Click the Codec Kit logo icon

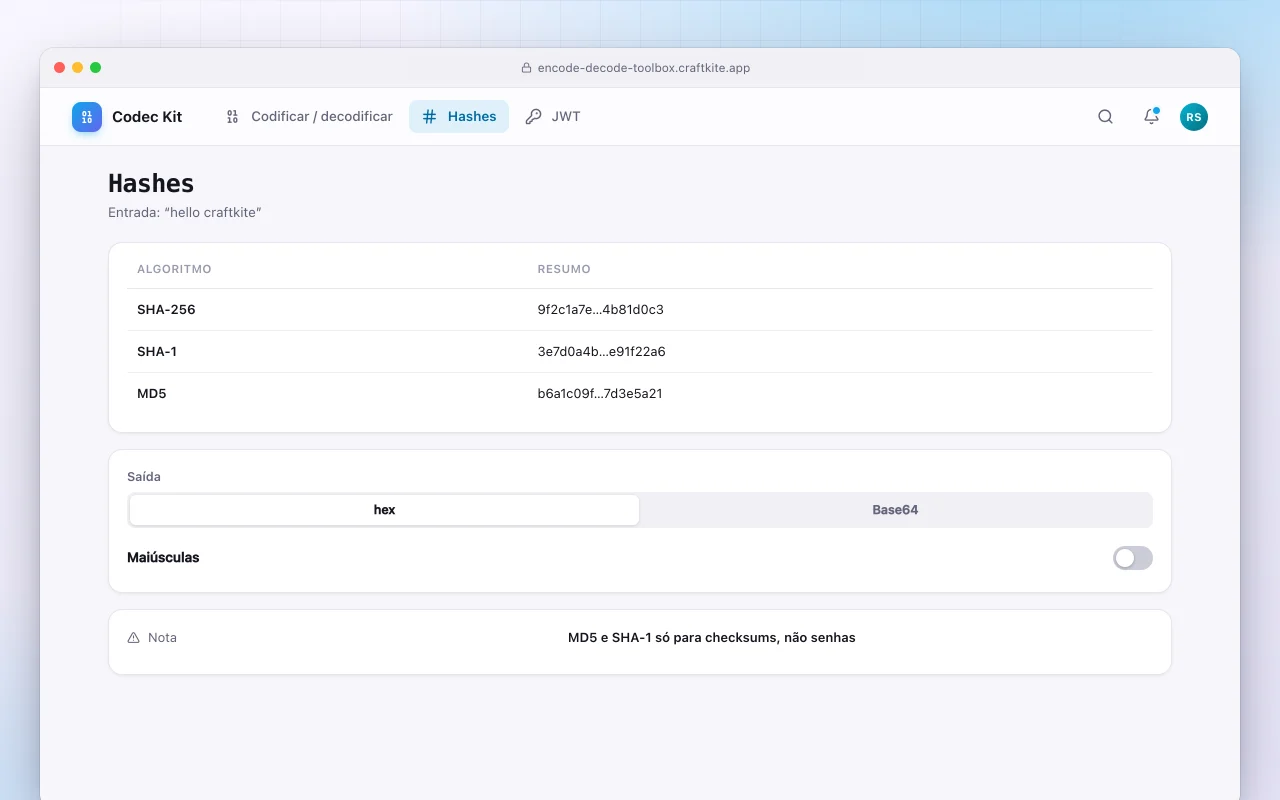tap(87, 117)
